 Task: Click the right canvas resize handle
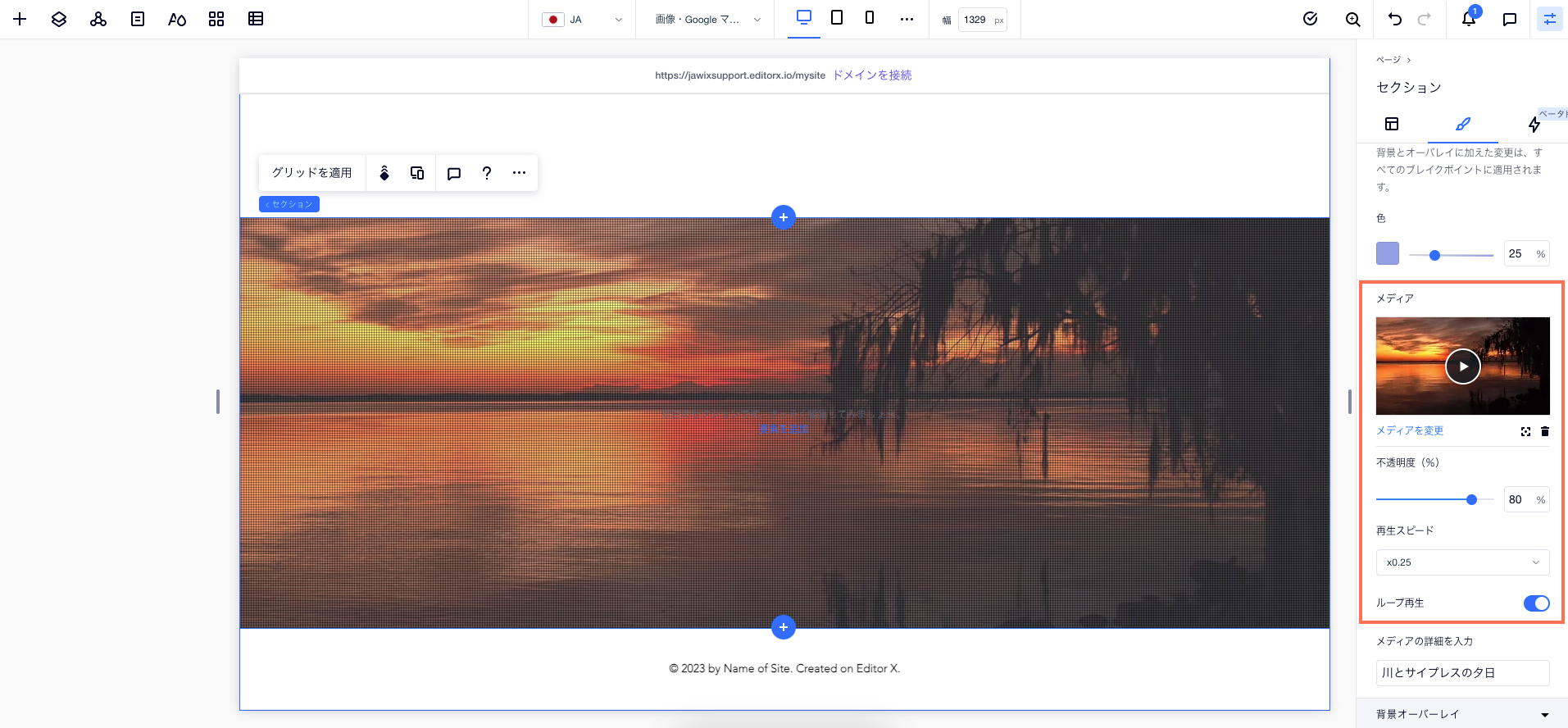(1350, 402)
